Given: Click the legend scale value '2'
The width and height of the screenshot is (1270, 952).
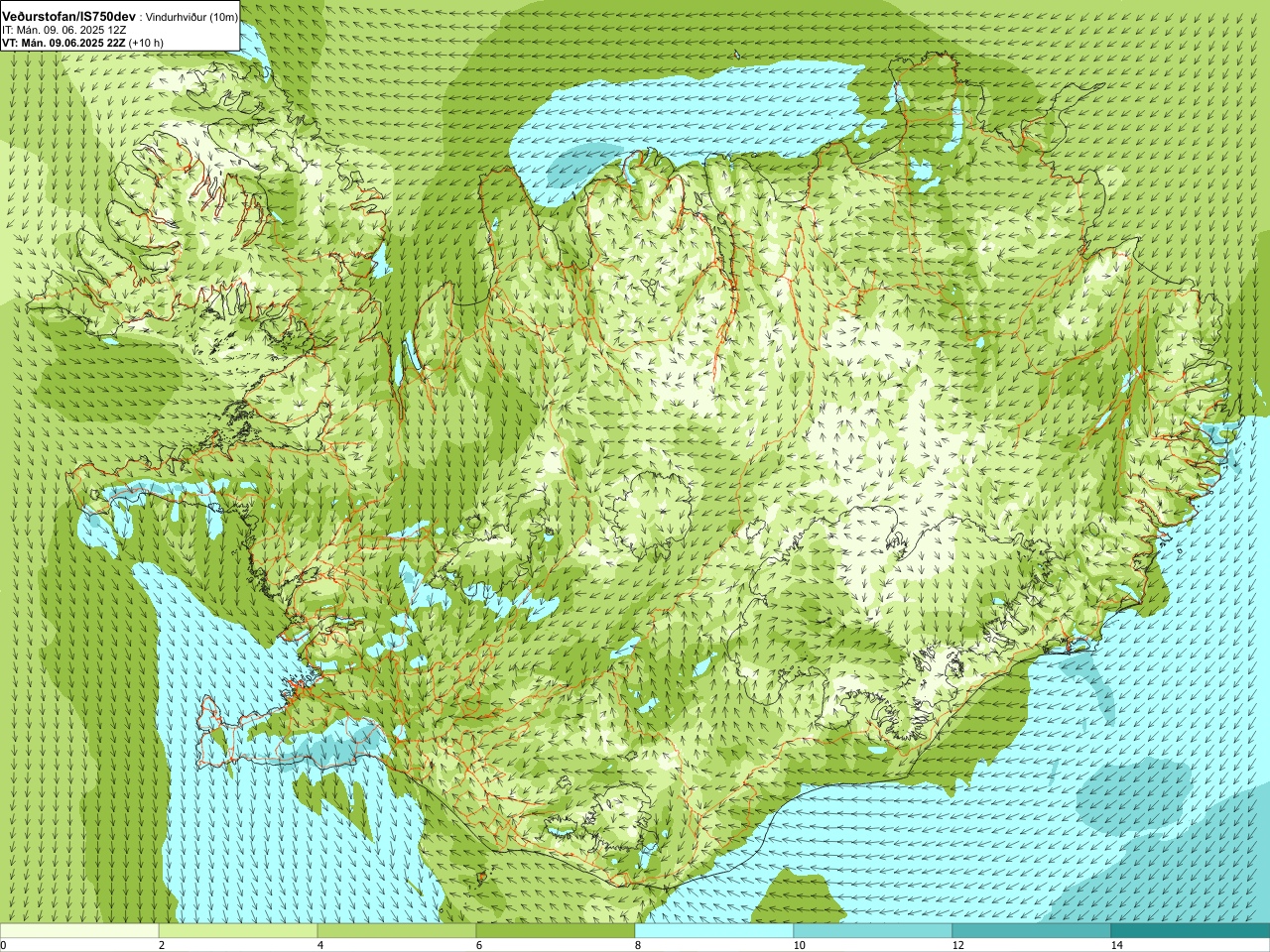Looking at the screenshot, I should pyautogui.click(x=162, y=945).
